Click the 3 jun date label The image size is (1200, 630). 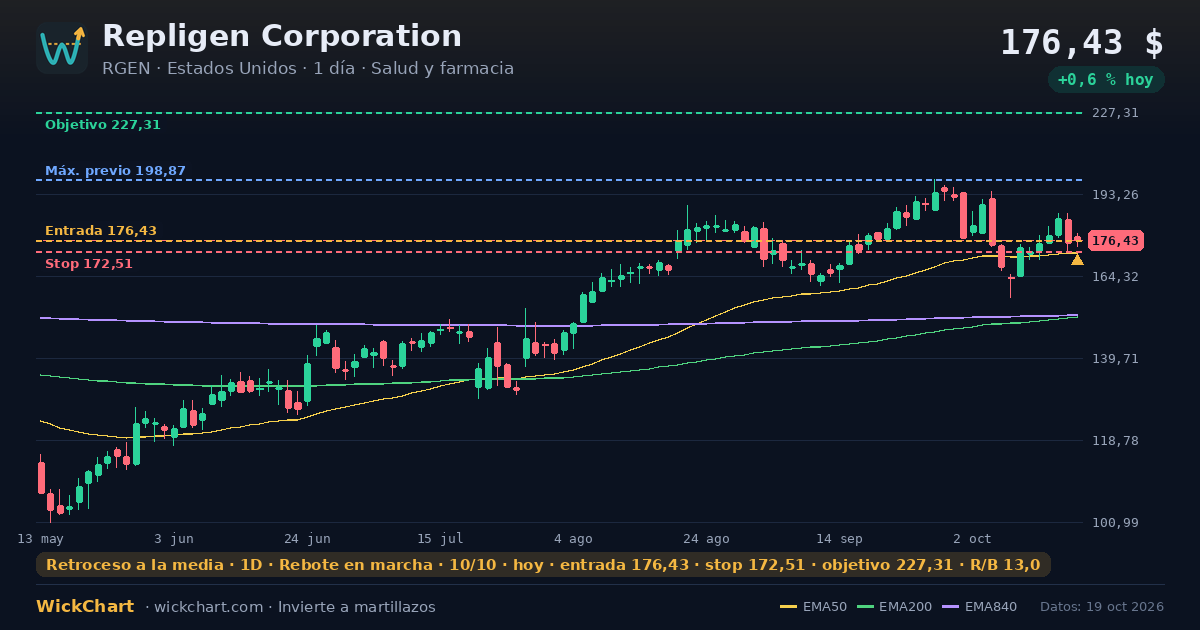coord(174,538)
